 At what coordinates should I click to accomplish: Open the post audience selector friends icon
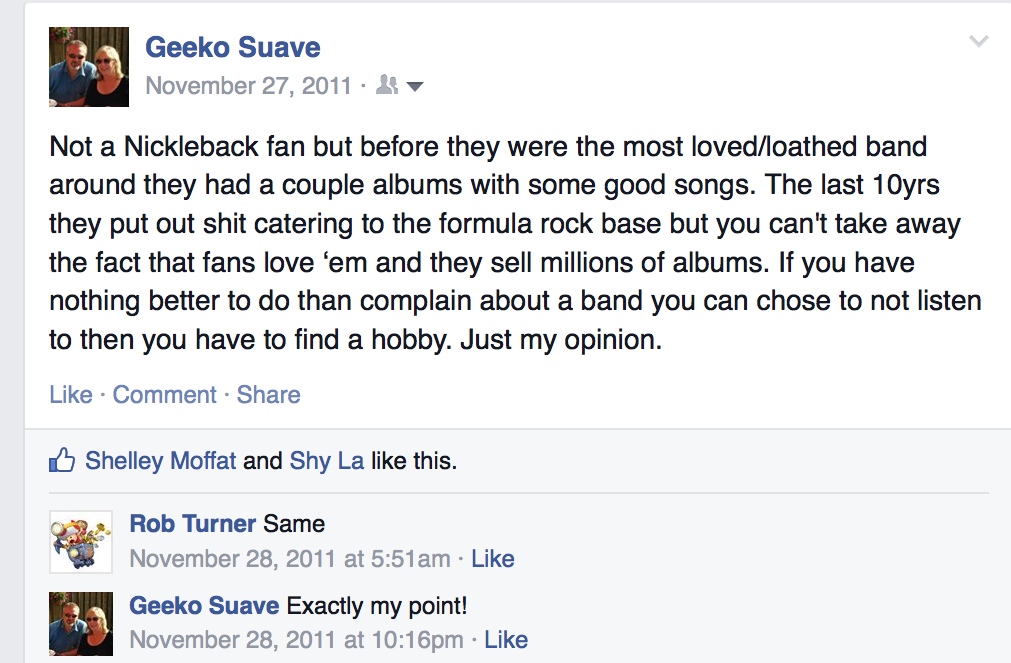point(387,86)
